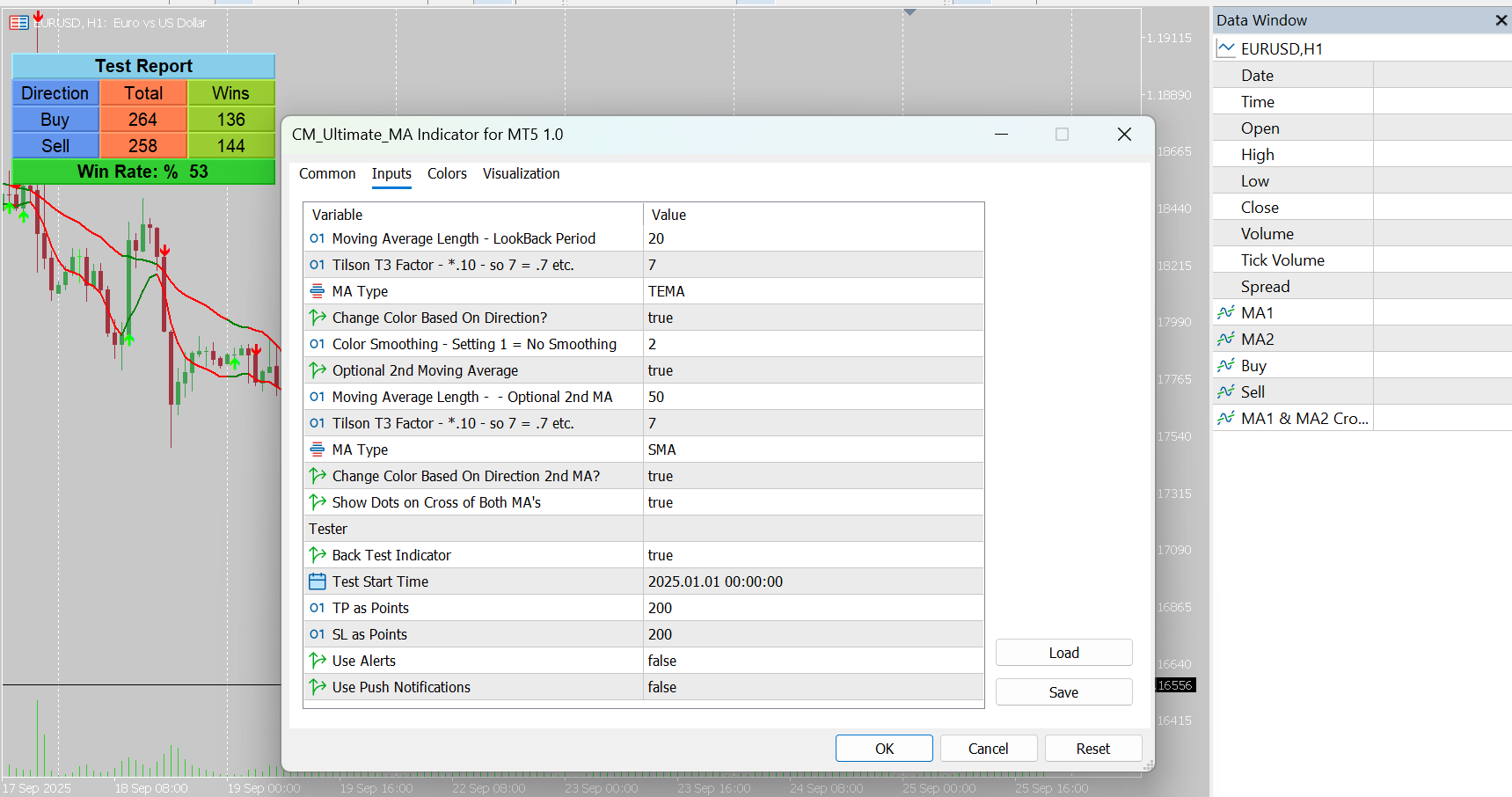Click the true value for Show Dots on Cross

(x=814, y=502)
